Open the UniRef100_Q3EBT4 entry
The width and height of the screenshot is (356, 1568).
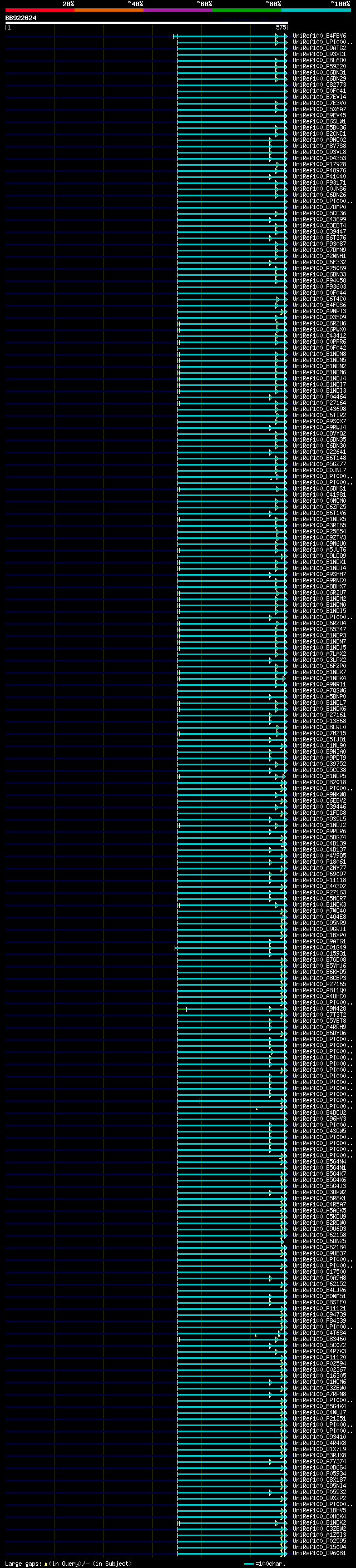[319, 225]
